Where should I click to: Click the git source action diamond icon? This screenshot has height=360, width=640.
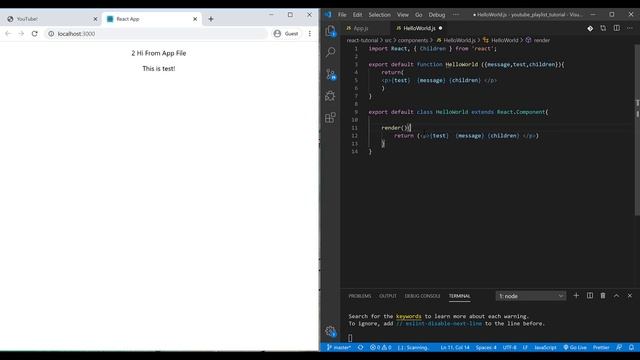(x=590, y=28)
